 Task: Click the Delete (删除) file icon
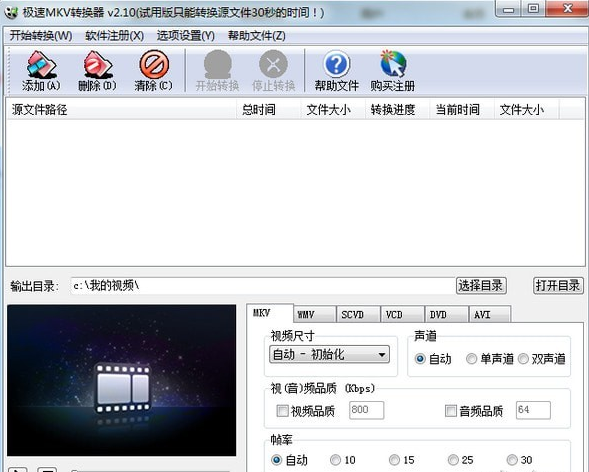click(97, 71)
